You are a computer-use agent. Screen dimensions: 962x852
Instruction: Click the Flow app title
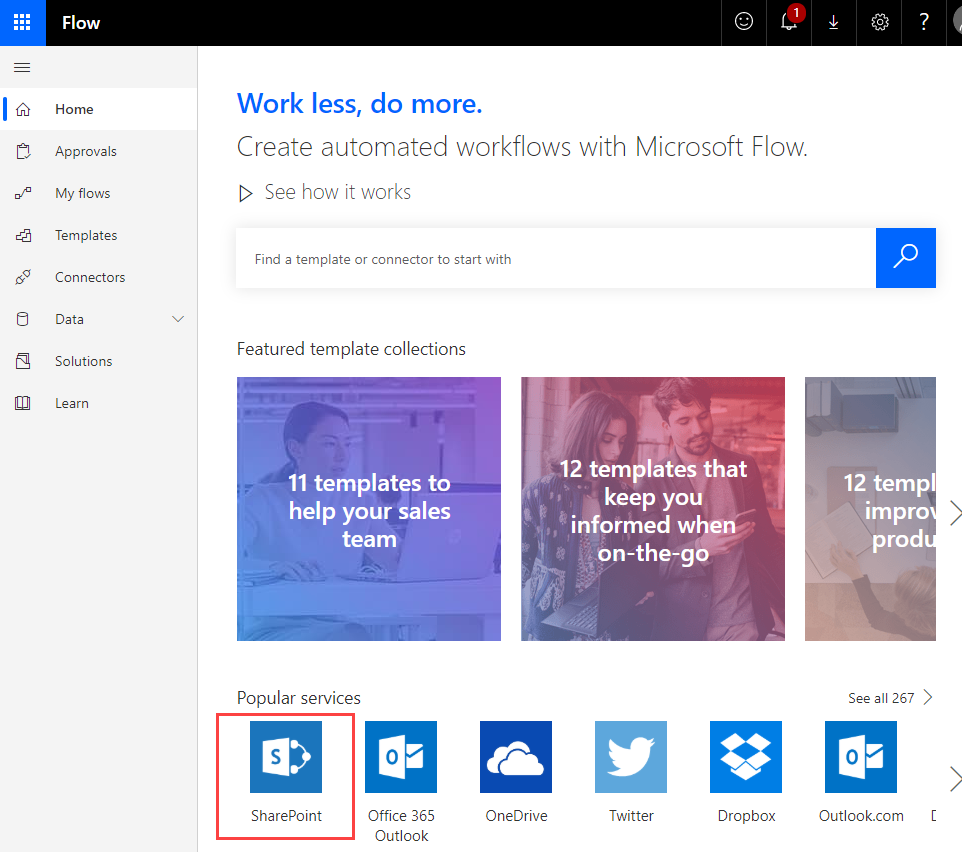81,23
